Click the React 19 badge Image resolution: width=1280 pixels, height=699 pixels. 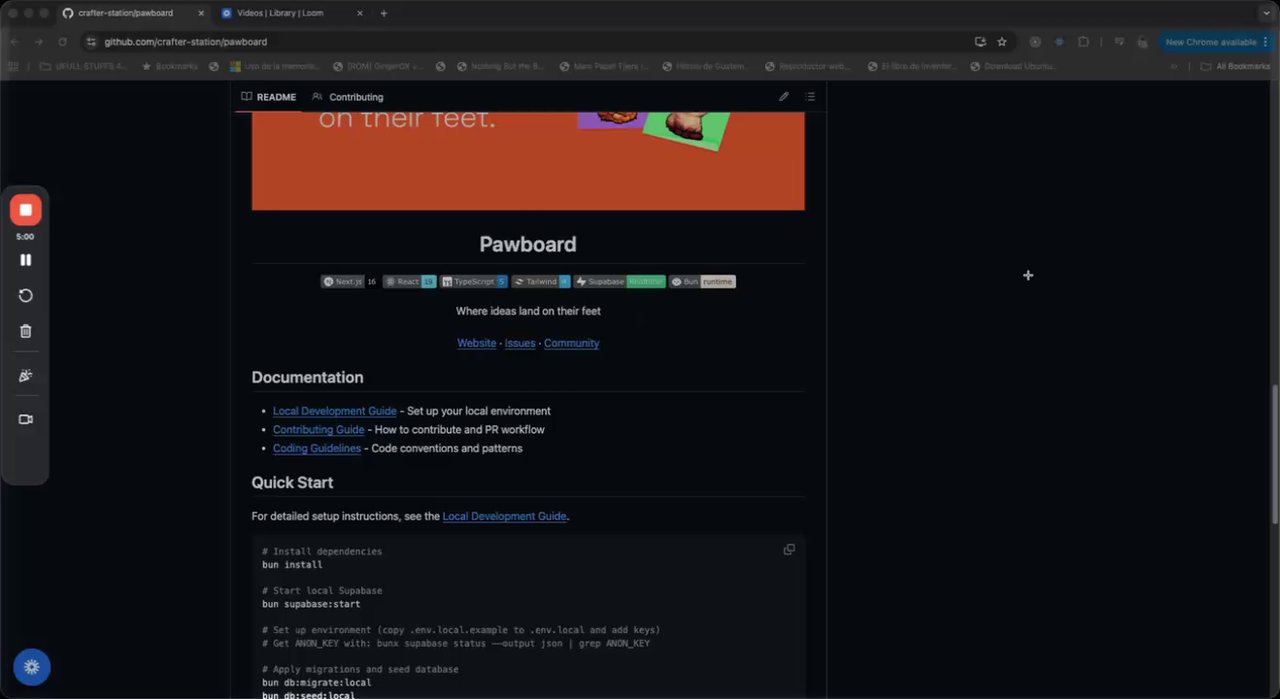[410, 282]
